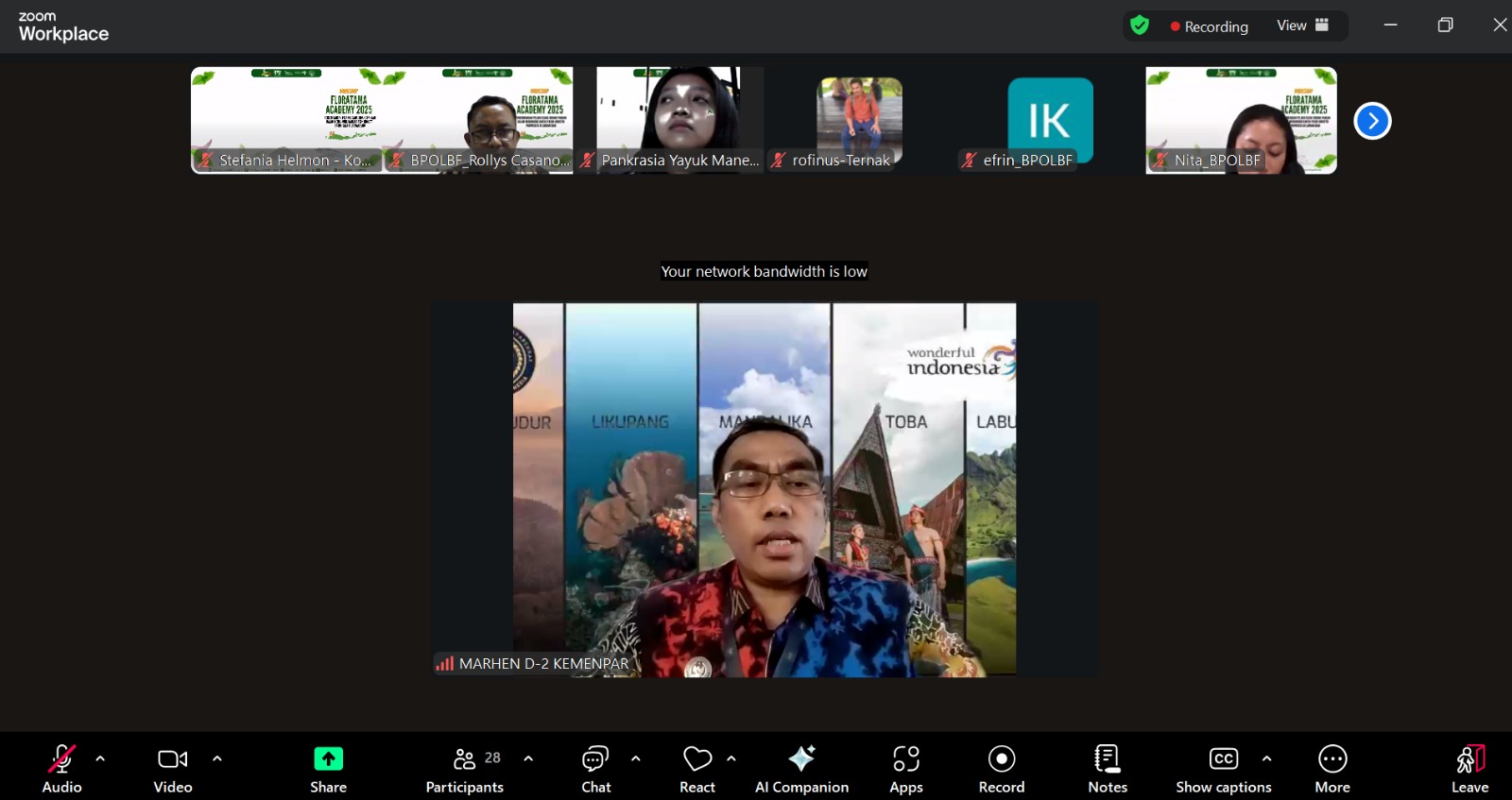The height and width of the screenshot is (800, 1512).
Task: Open the View layout menu
Action: click(1303, 26)
